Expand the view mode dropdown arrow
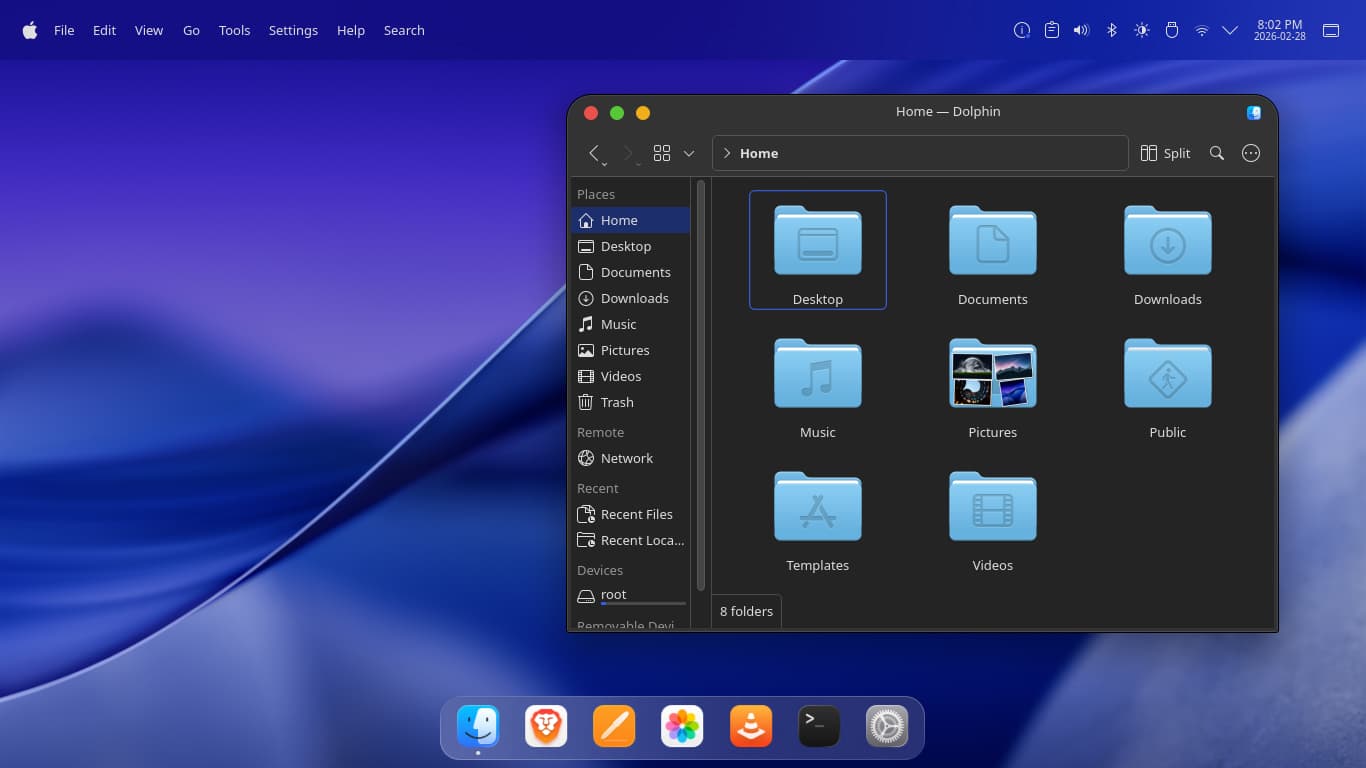This screenshot has width=1366, height=768. [x=689, y=153]
